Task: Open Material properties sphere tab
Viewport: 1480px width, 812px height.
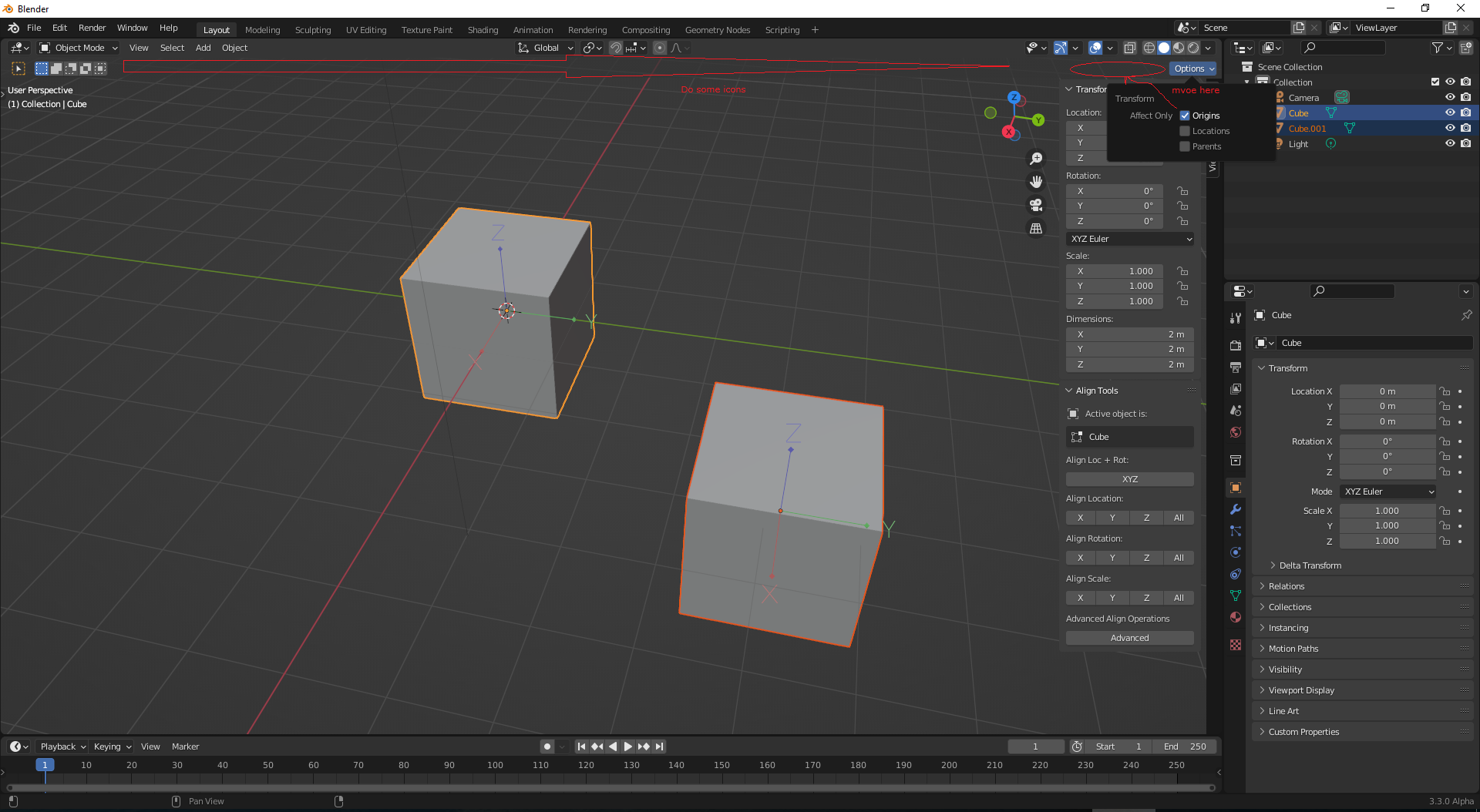Action: (1236, 617)
